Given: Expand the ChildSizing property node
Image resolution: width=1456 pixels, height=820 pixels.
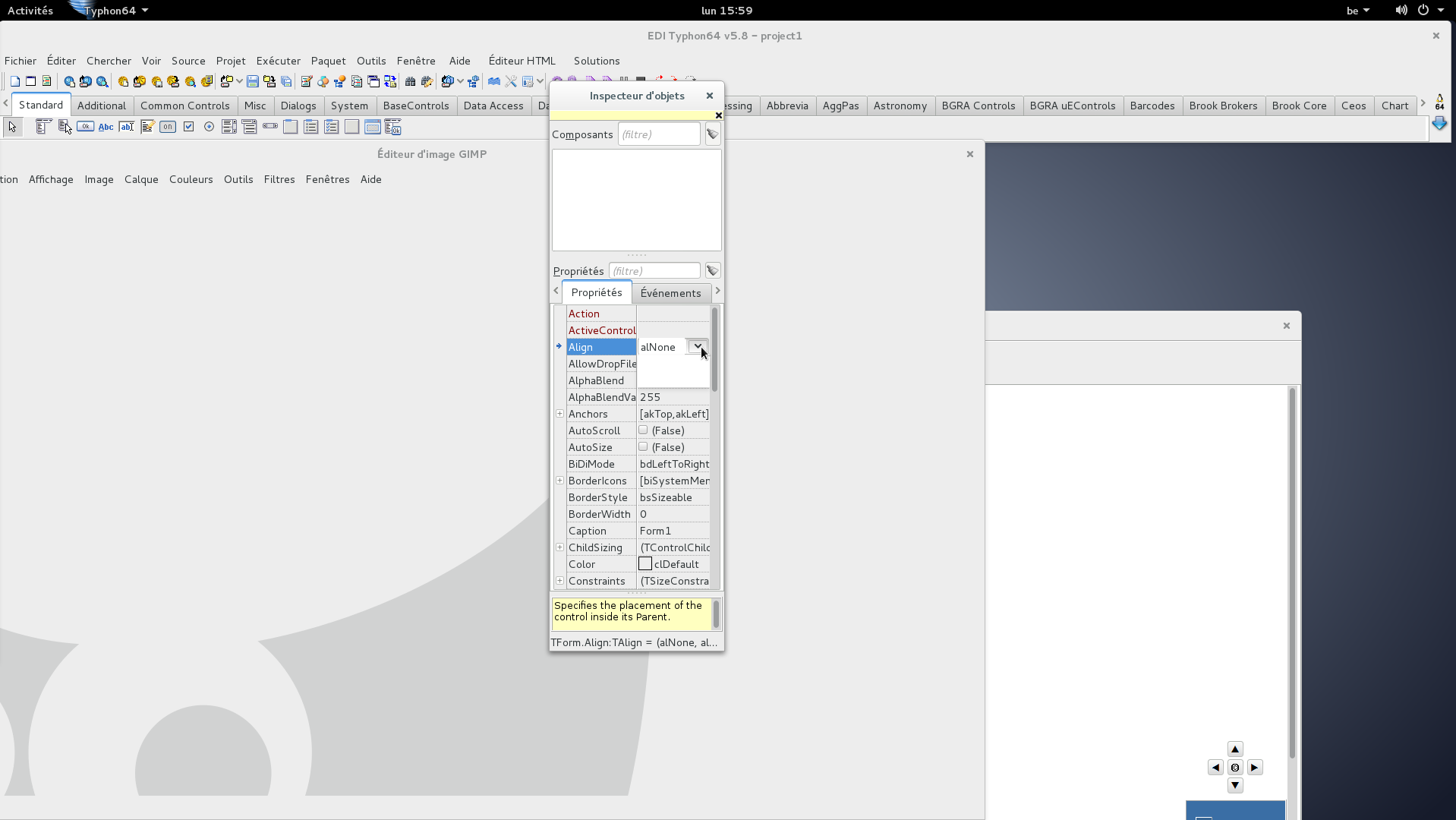Looking at the screenshot, I should tap(560, 547).
